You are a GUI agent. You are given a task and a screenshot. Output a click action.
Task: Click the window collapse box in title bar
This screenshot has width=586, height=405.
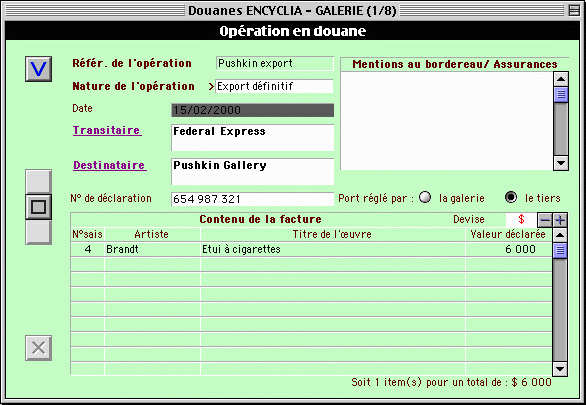(574, 10)
